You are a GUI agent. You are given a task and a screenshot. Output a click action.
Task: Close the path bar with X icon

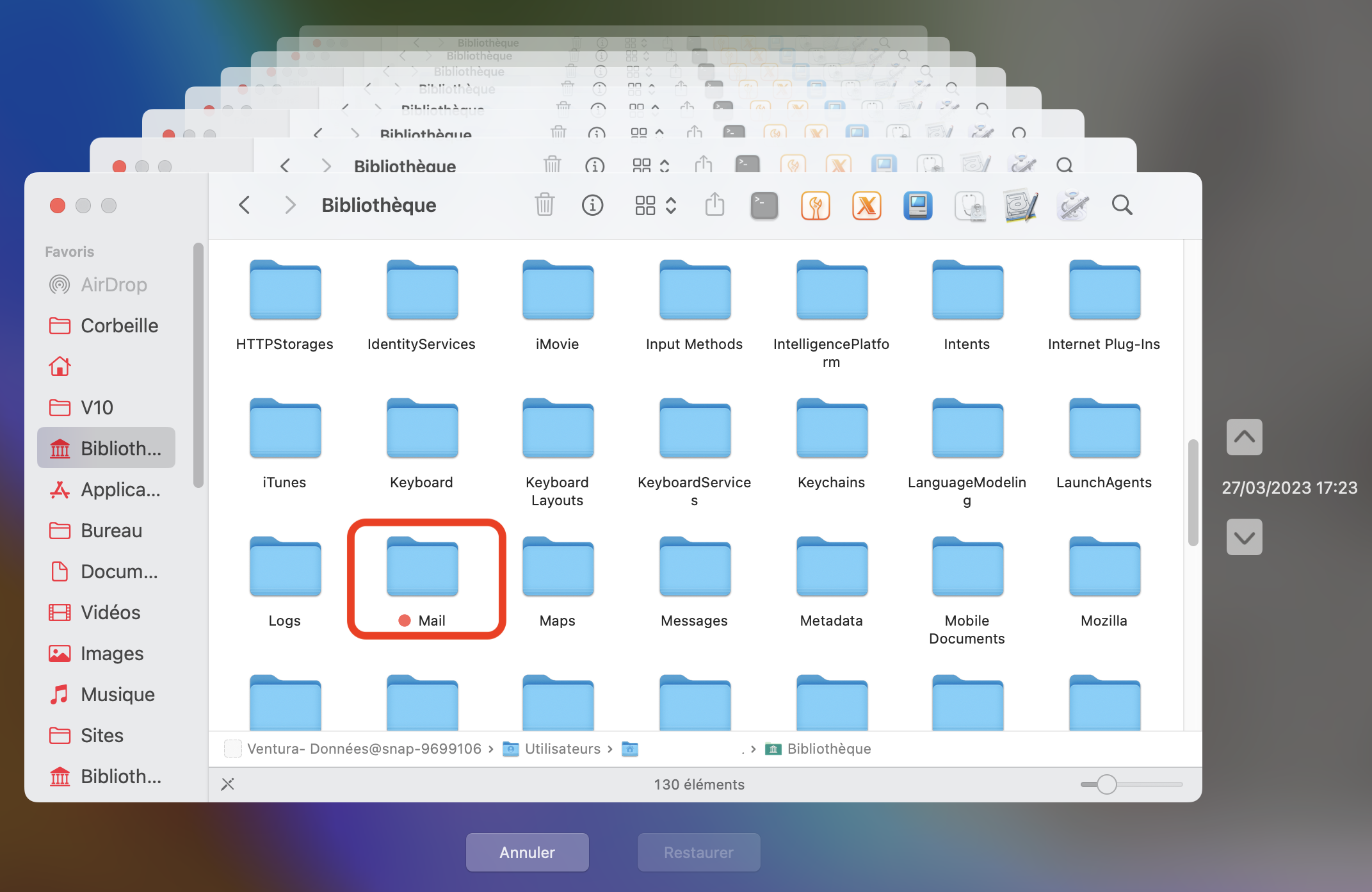click(x=227, y=784)
